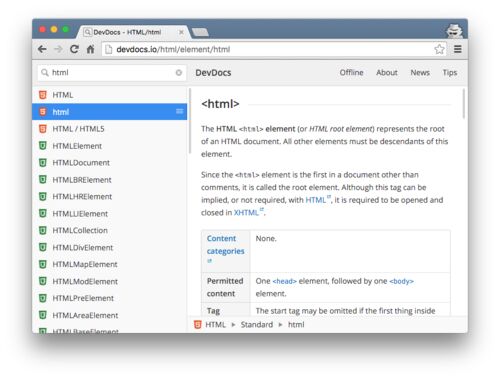Click green DOM icon beside HTMLElement

[x=43, y=146]
